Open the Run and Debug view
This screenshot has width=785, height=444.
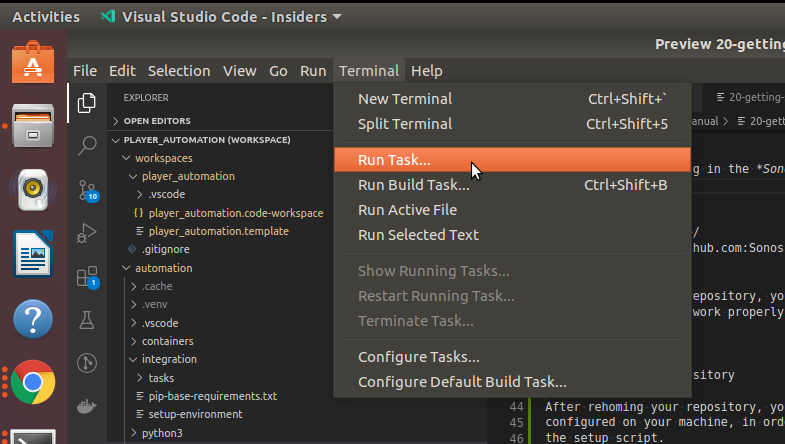[87, 234]
